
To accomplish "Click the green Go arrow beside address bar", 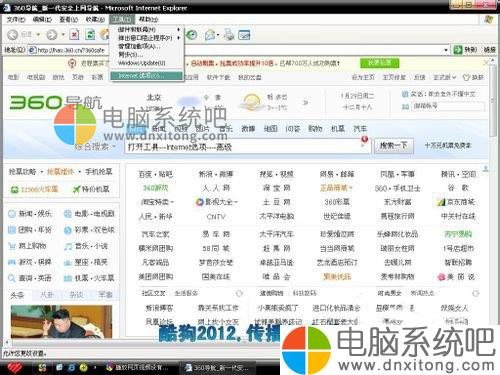I will pyautogui.click(x=457, y=50).
